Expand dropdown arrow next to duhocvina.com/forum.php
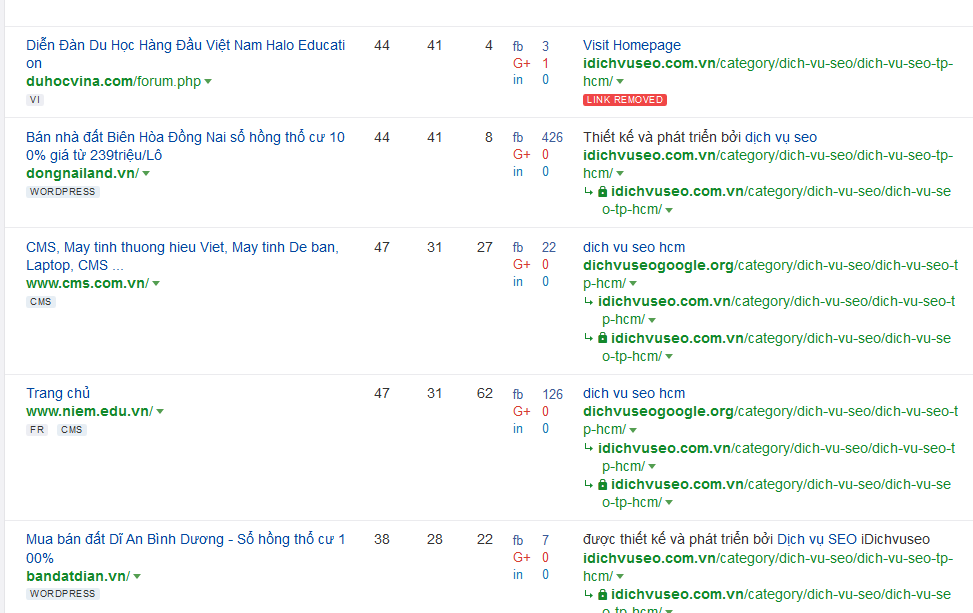The width and height of the screenshot is (973, 613). pos(208,81)
